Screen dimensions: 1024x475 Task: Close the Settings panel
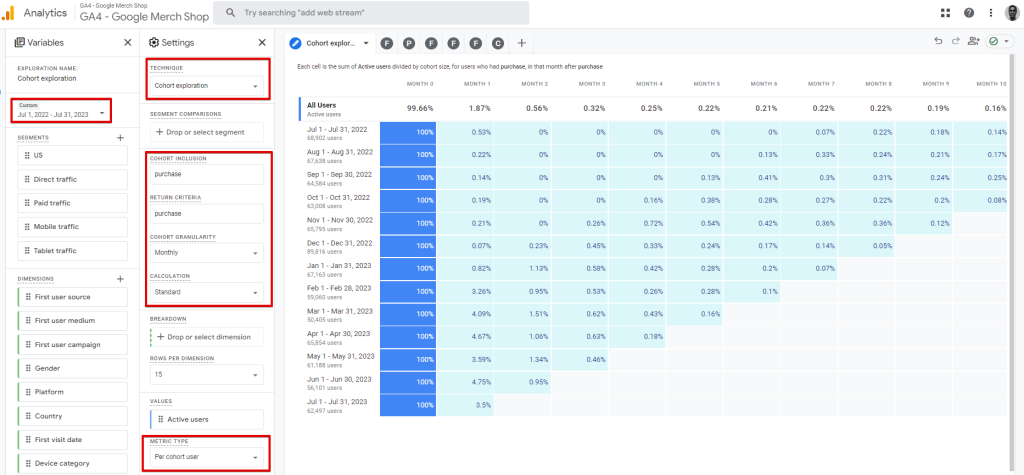coord(262,42)
